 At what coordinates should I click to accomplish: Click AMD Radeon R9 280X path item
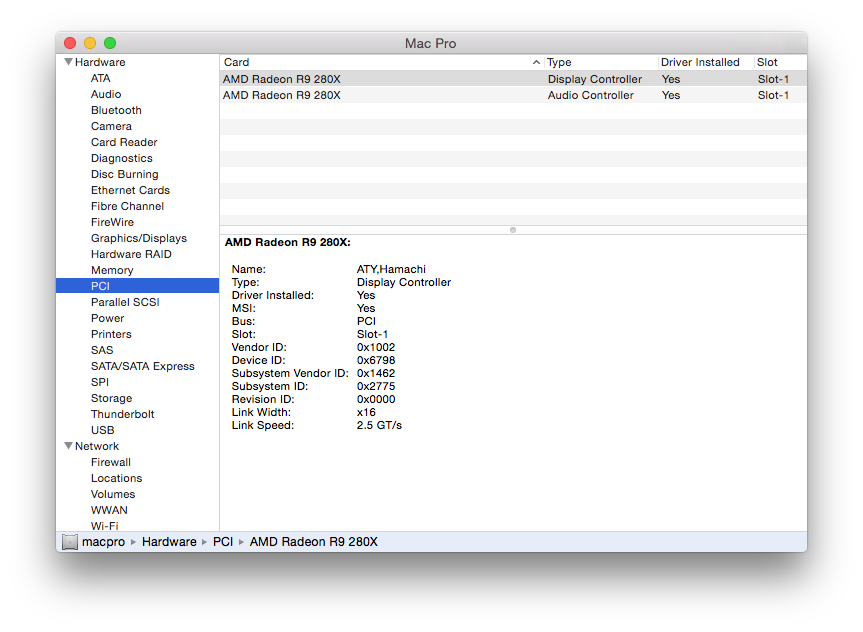(x=314, y=542)
